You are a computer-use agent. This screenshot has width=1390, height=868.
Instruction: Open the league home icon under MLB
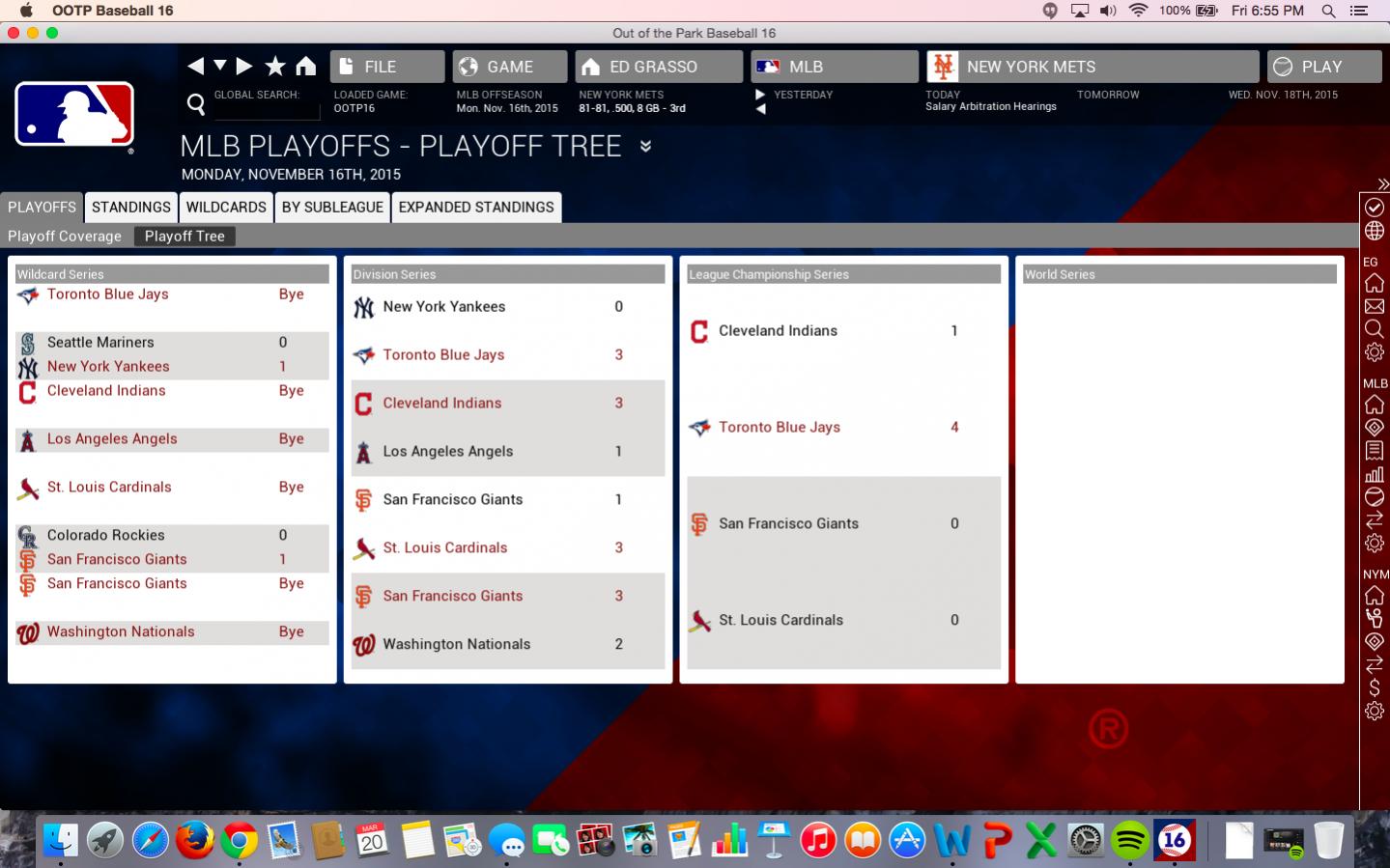[1375, 405]
